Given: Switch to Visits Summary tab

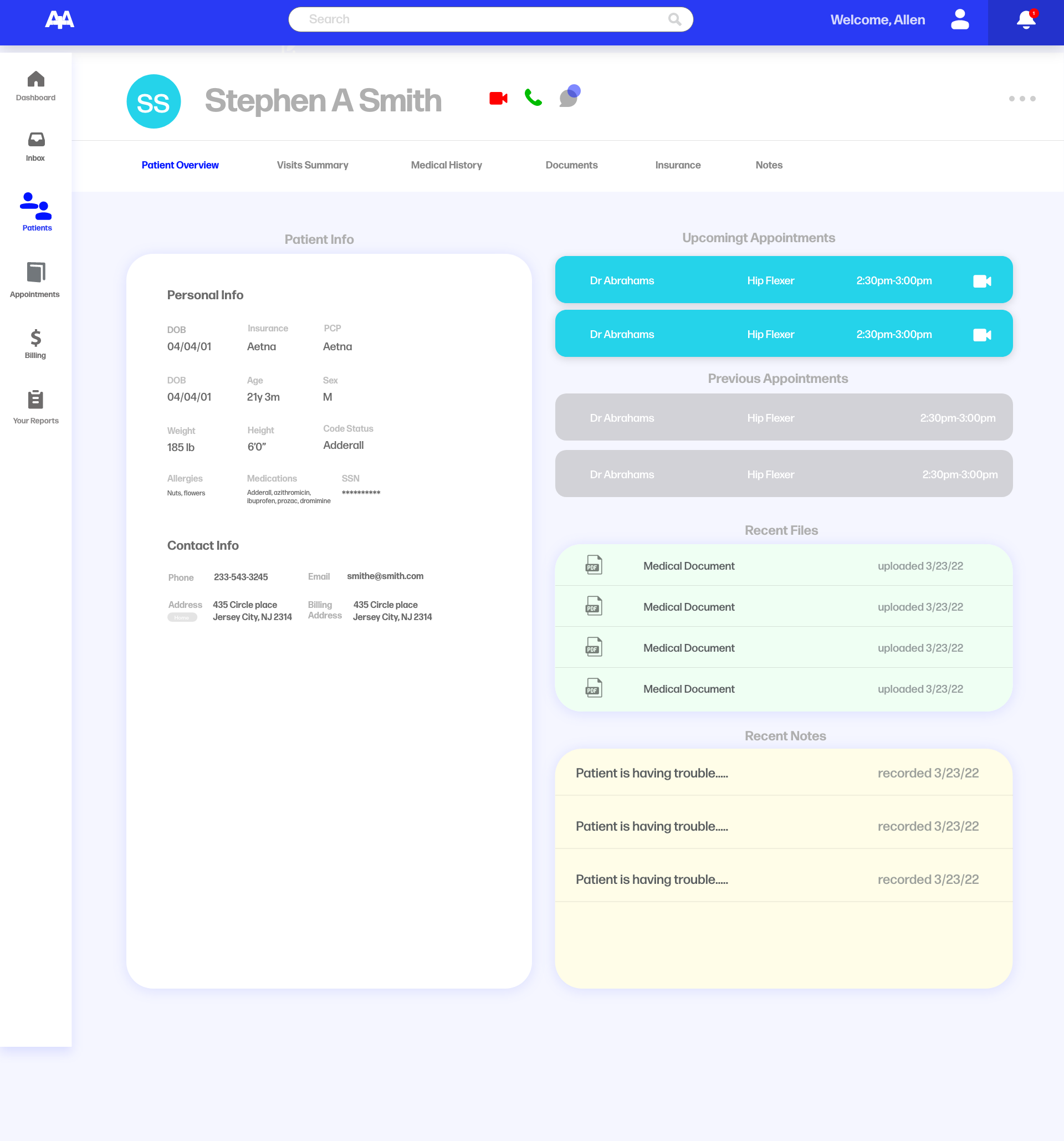Looking at the screenshot, I should click(x=312, y=165).
